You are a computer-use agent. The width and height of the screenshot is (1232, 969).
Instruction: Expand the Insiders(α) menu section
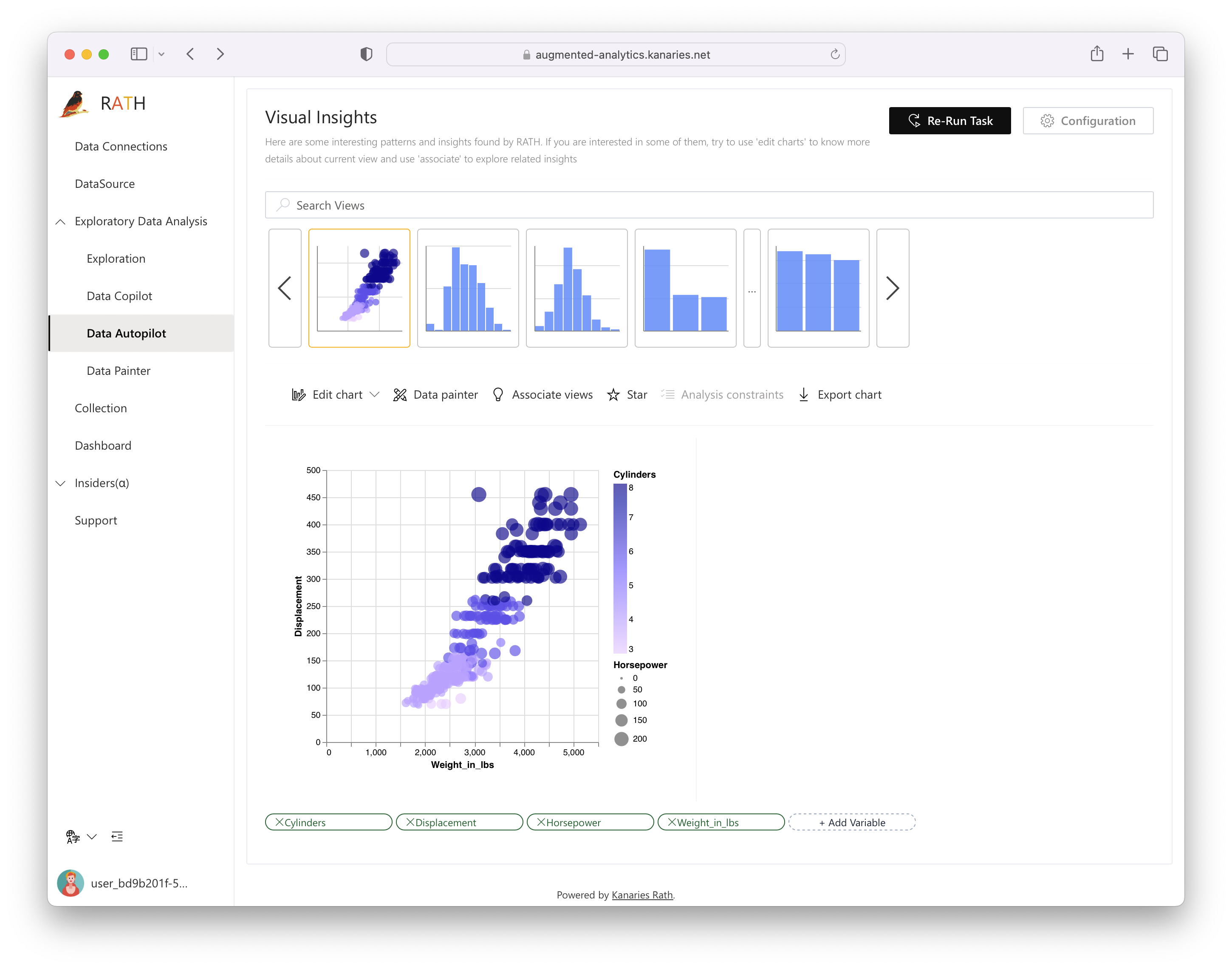[61, 483]
